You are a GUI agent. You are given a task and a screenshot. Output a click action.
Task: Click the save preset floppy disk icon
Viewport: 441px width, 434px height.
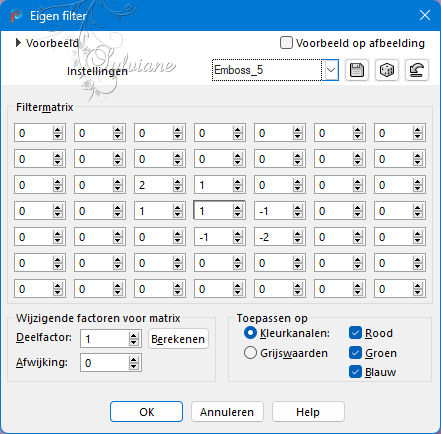[357, 70]
